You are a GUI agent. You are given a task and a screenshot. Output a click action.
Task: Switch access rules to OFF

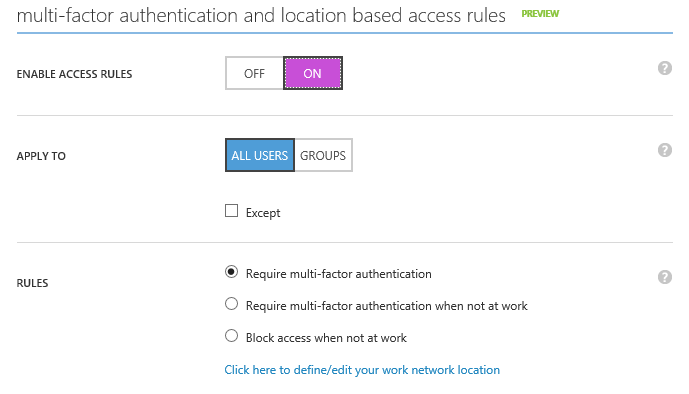click(254, 73)
